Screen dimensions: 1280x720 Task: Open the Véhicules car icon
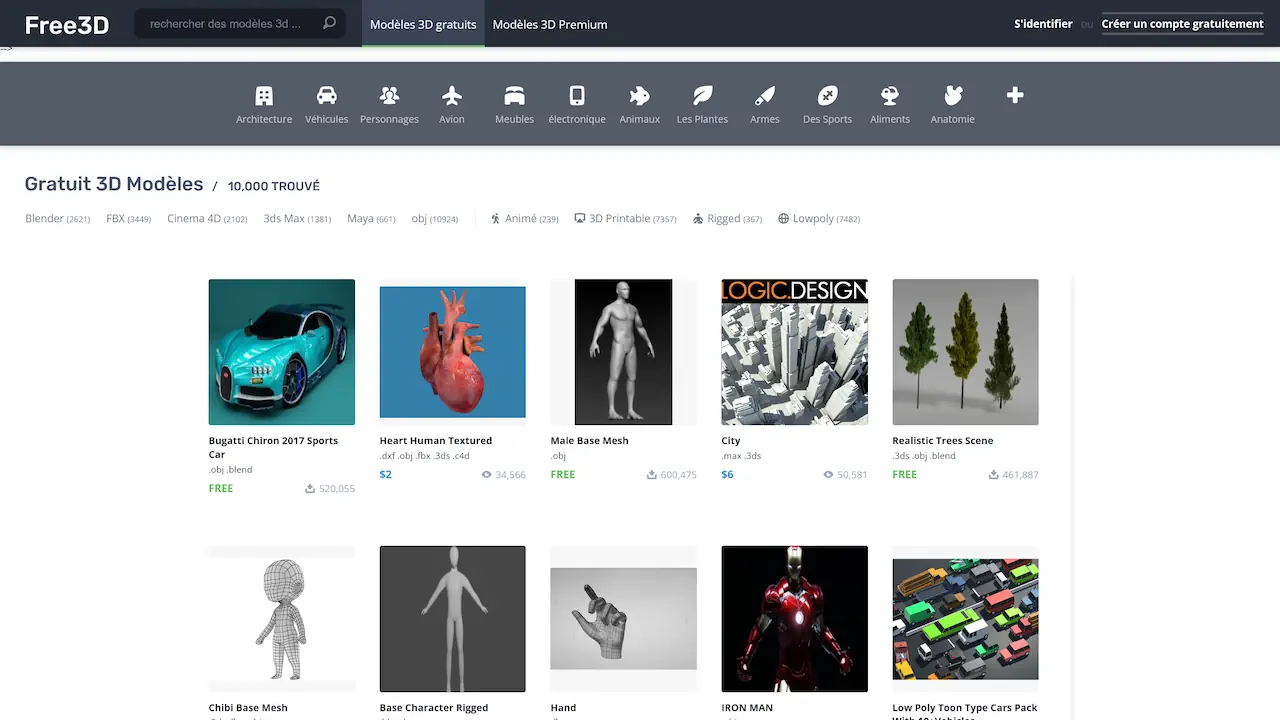(326, 96)
